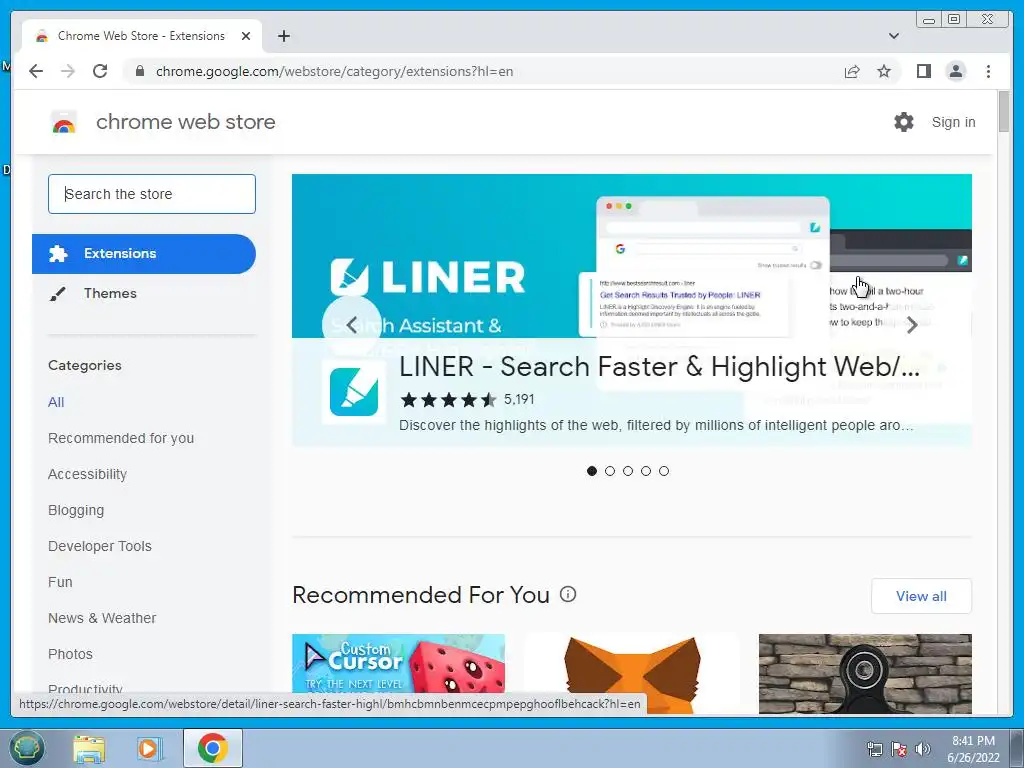Advance to the next carousel slide
The image size is (1024, 768).
pos(912,325)
